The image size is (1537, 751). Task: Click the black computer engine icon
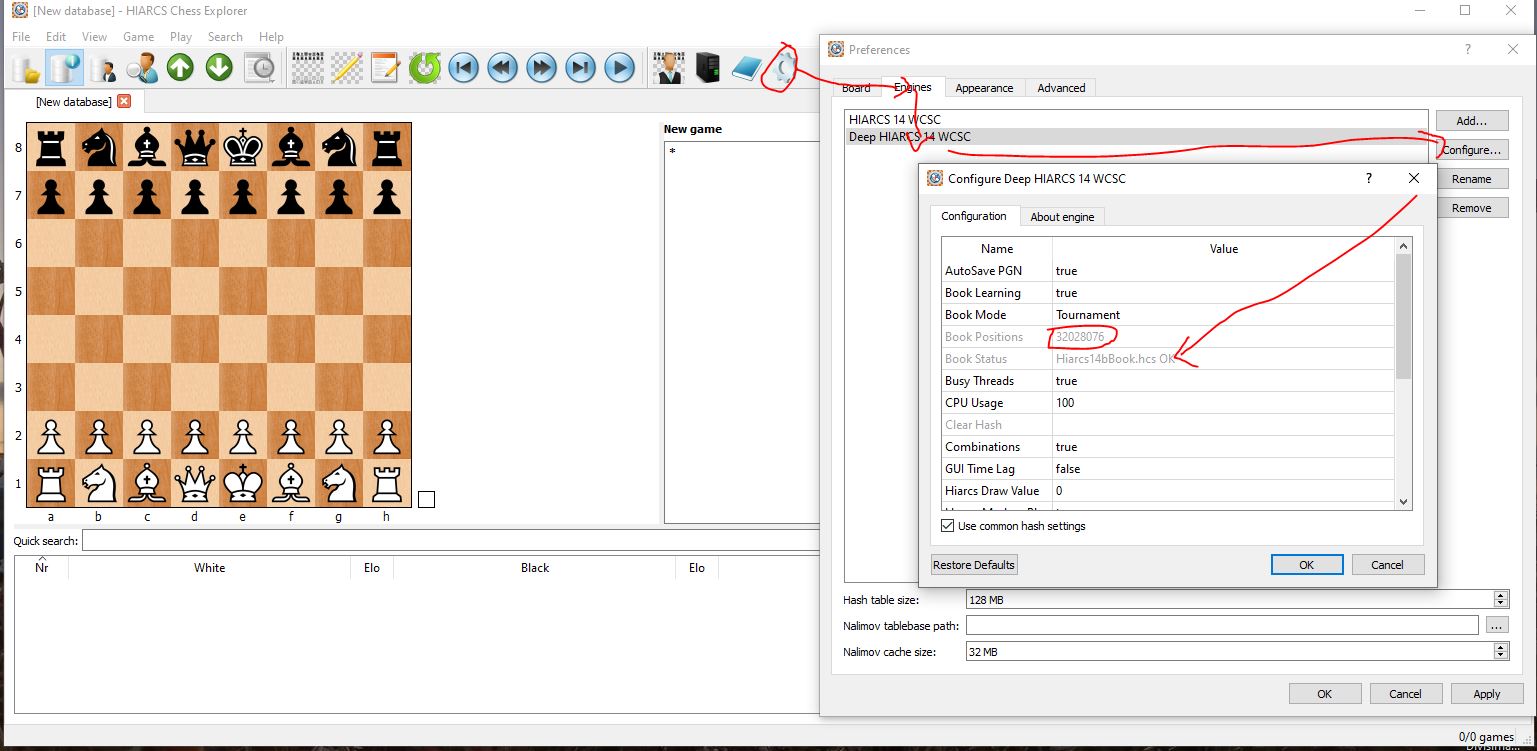(x=708, y=68)
